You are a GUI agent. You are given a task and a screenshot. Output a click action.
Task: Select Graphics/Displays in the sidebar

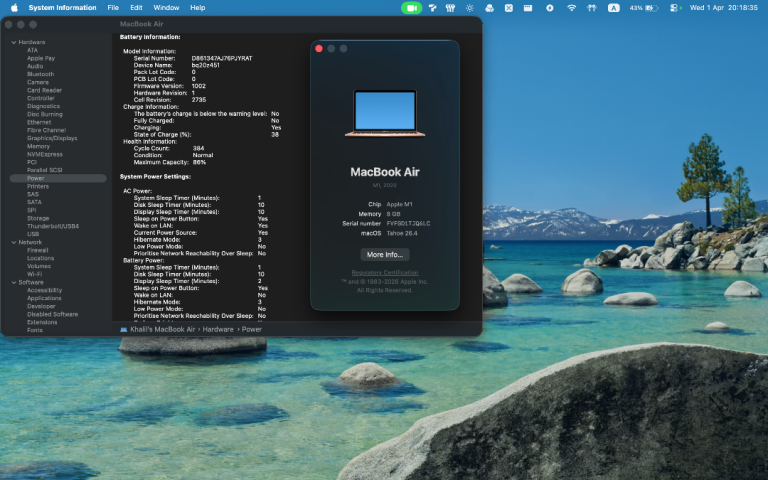52,138
